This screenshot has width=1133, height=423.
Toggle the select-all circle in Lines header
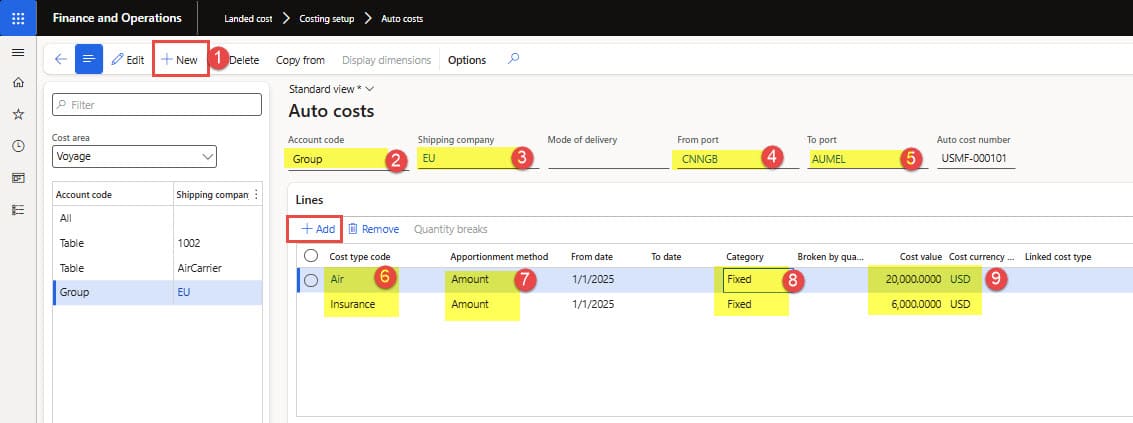coord(311,256)
